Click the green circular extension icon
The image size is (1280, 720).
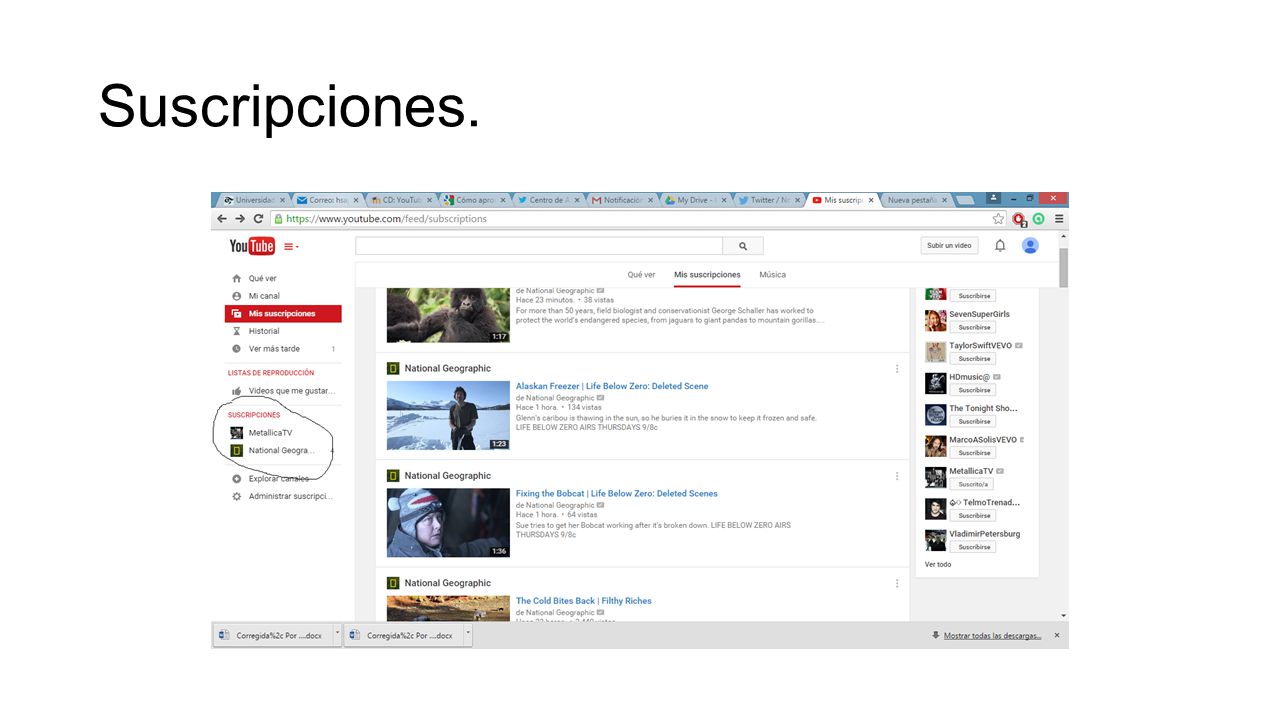pyautogui.click(x=1039, y=219)
